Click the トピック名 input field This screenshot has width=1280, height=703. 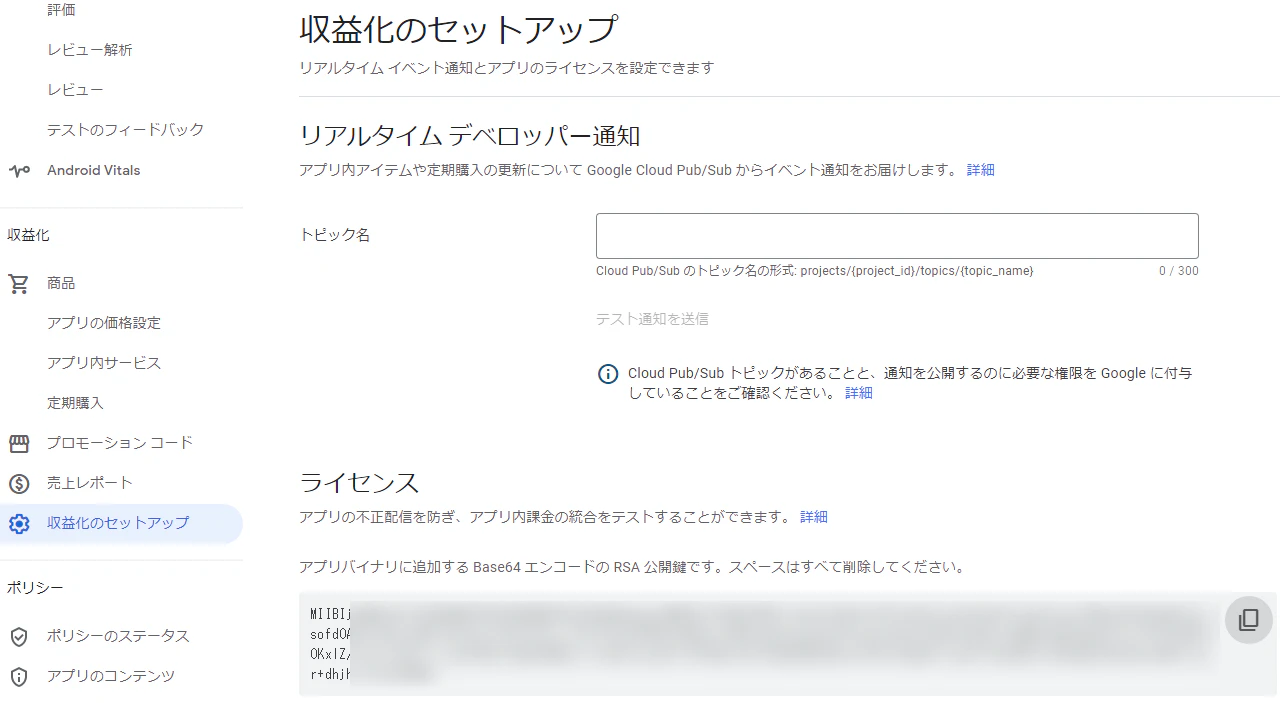[x=897, y=236]
